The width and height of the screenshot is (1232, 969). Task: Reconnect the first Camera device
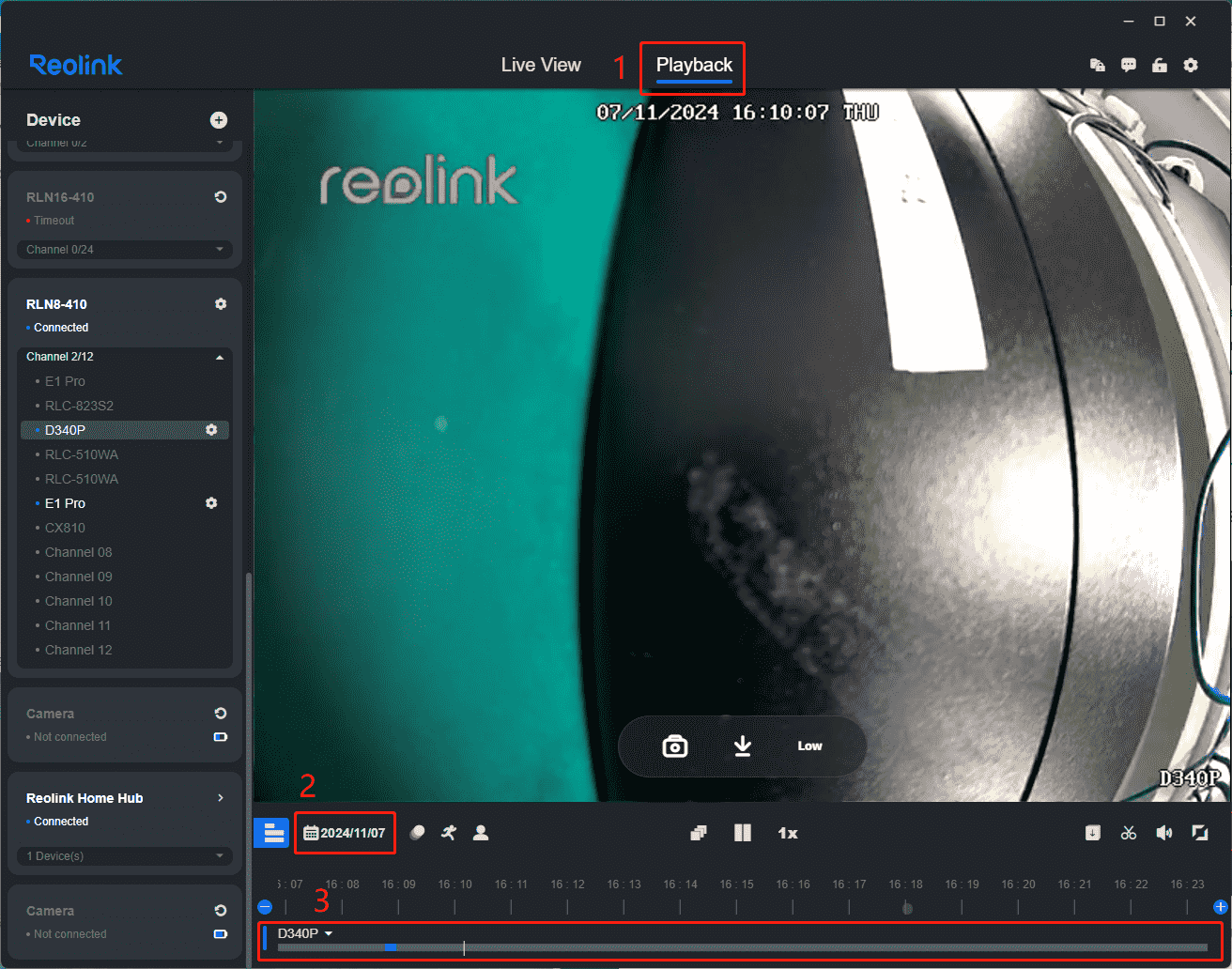click(x=221, y=714)
